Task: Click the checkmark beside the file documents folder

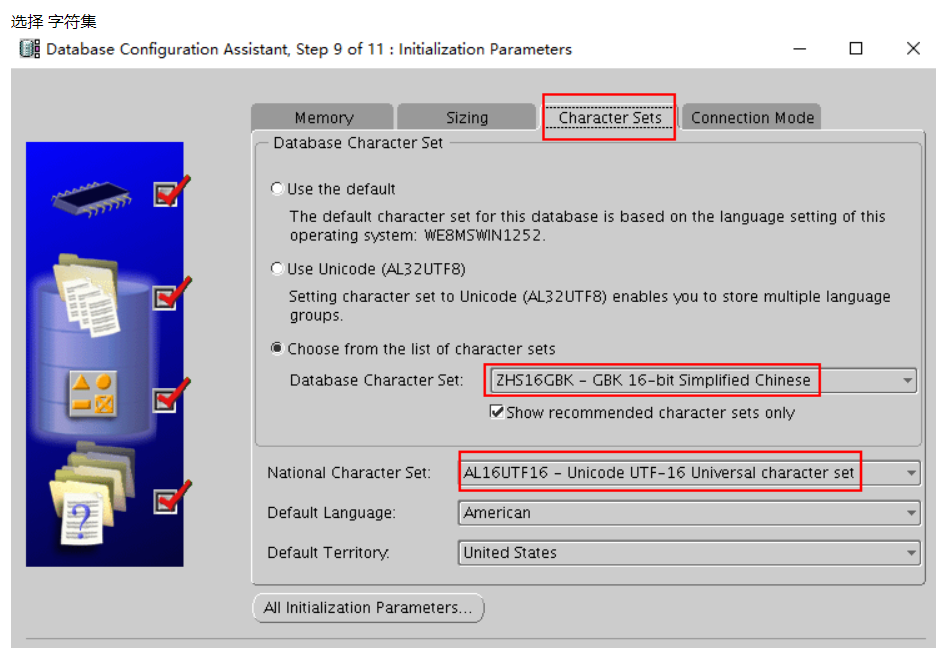Action: click(172, 294)
